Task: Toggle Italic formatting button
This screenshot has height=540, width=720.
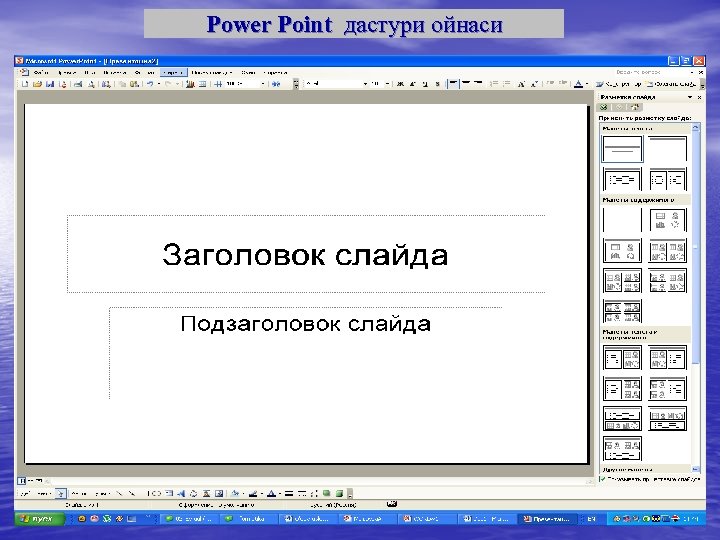Action: point(412,84)
